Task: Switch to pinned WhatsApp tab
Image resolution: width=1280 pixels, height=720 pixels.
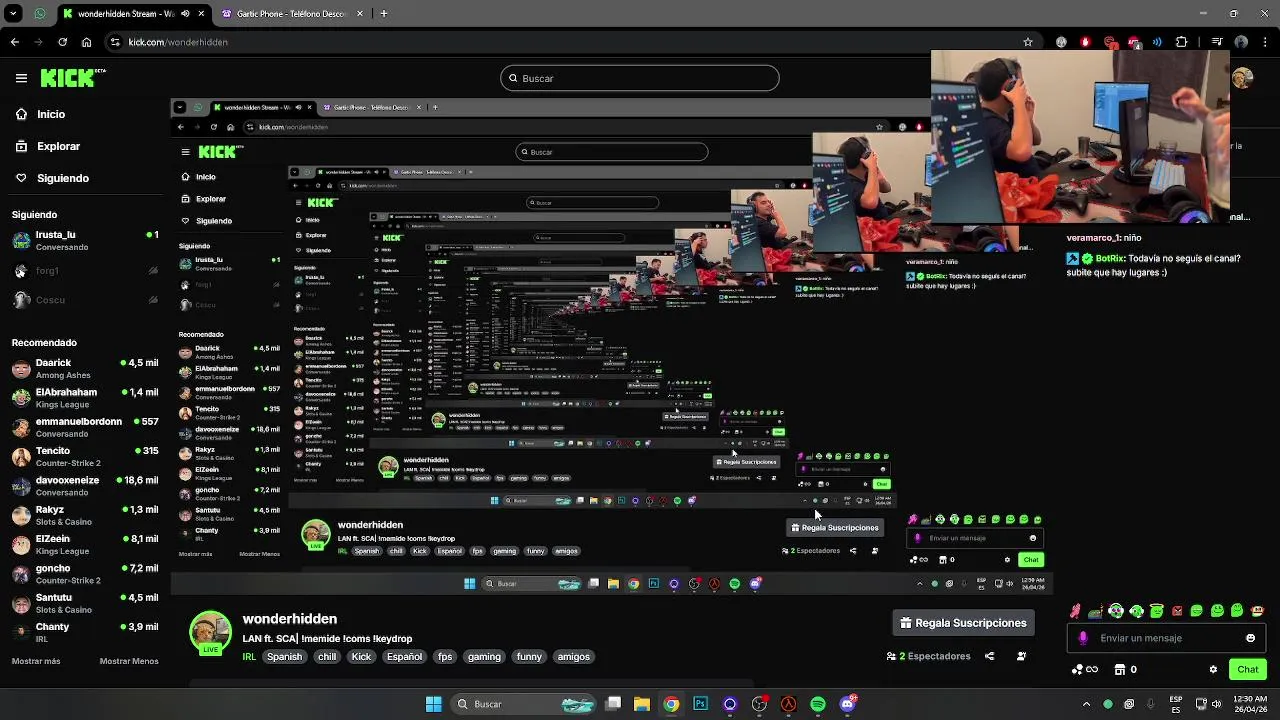Action: (x=40, y=14)
